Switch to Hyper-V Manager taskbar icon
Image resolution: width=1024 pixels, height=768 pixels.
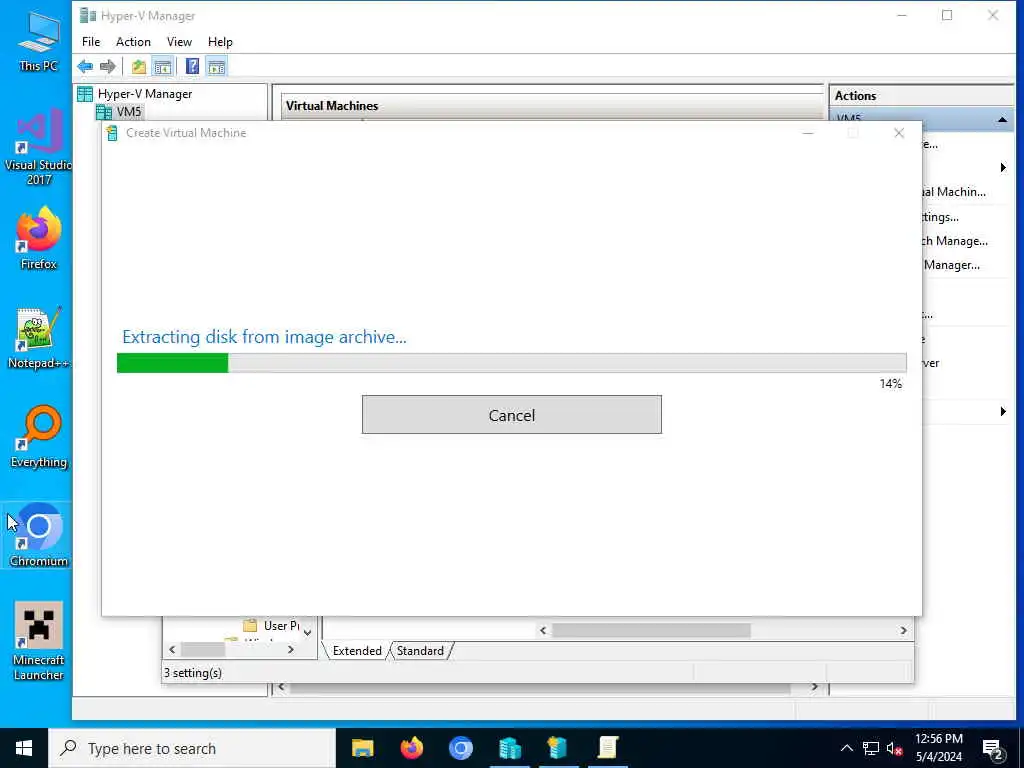509,748
